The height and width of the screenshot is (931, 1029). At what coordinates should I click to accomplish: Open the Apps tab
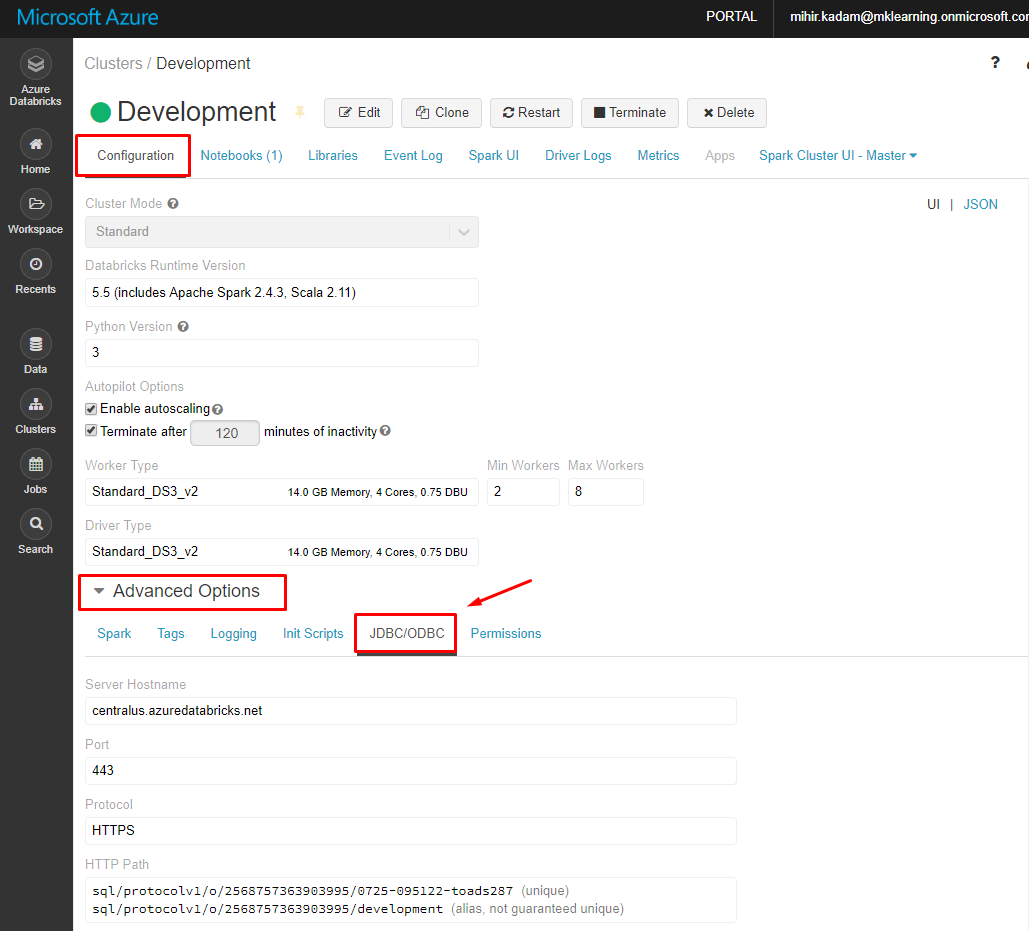point(720,155)
